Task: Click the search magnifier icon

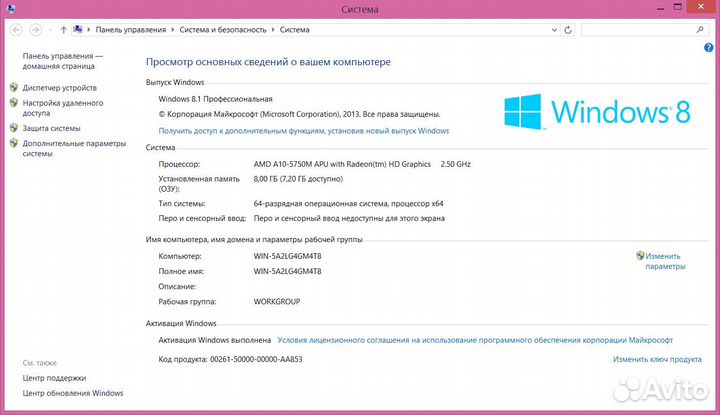Action: click(x=700, y=30)
